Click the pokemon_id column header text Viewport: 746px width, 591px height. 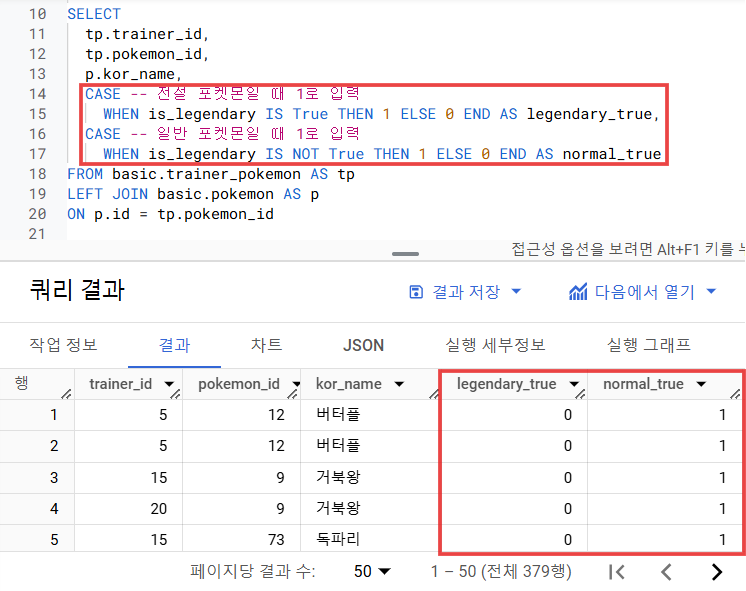[x=239, y=384]
